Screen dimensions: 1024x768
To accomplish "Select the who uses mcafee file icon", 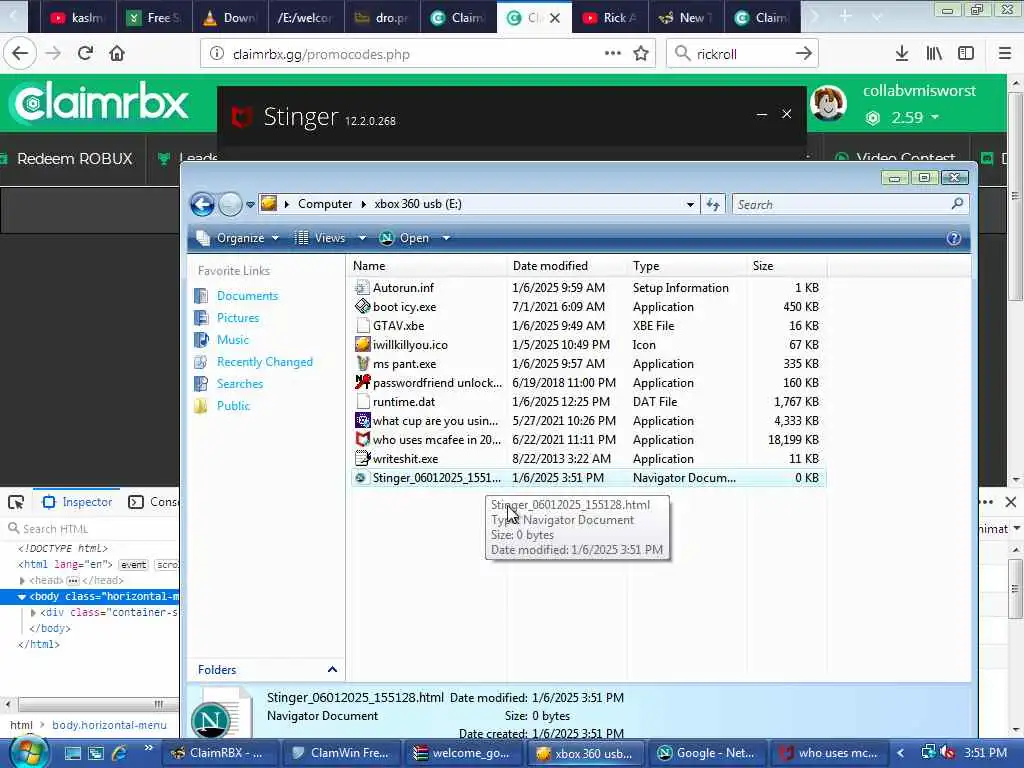I will 362,439.
